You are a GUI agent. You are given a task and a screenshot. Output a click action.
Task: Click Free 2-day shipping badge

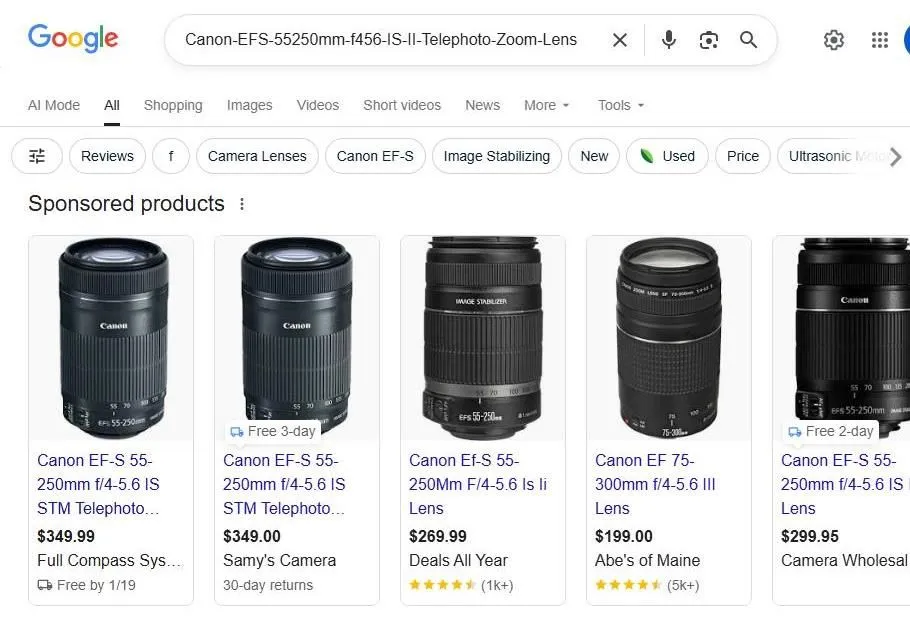830,431
